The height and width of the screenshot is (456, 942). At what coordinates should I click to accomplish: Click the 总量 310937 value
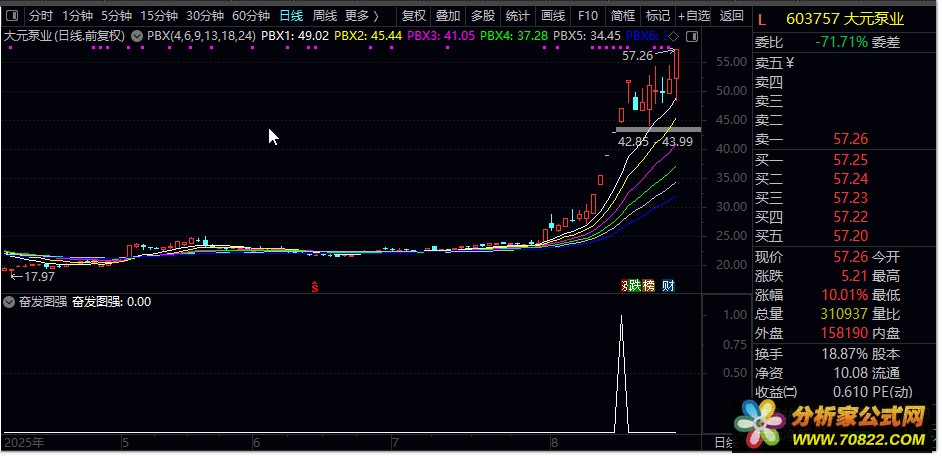845,314
